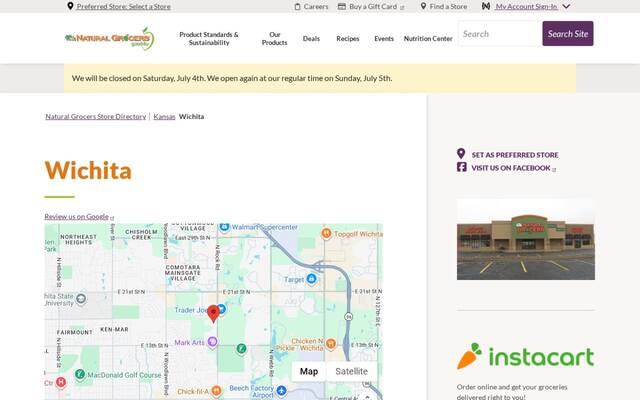Click the Chicken N Pickle marker

click(x=331, y=343)
